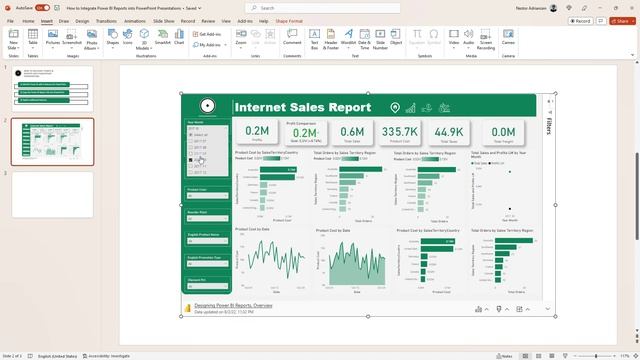The image size is (640, 360).
Task: Switch to Slide Sorter view
Action: pyautogui.click(x=538, y=356)
